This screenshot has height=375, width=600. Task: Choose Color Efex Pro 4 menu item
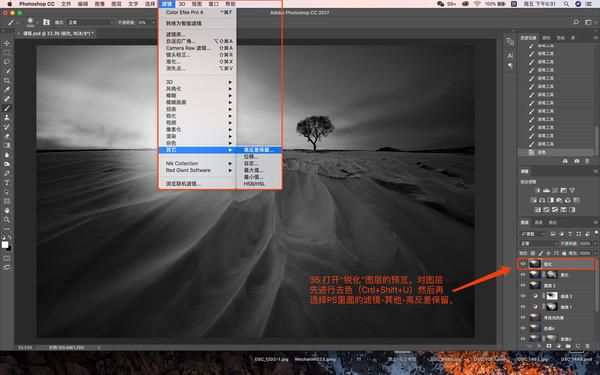[x=197, y=12]
